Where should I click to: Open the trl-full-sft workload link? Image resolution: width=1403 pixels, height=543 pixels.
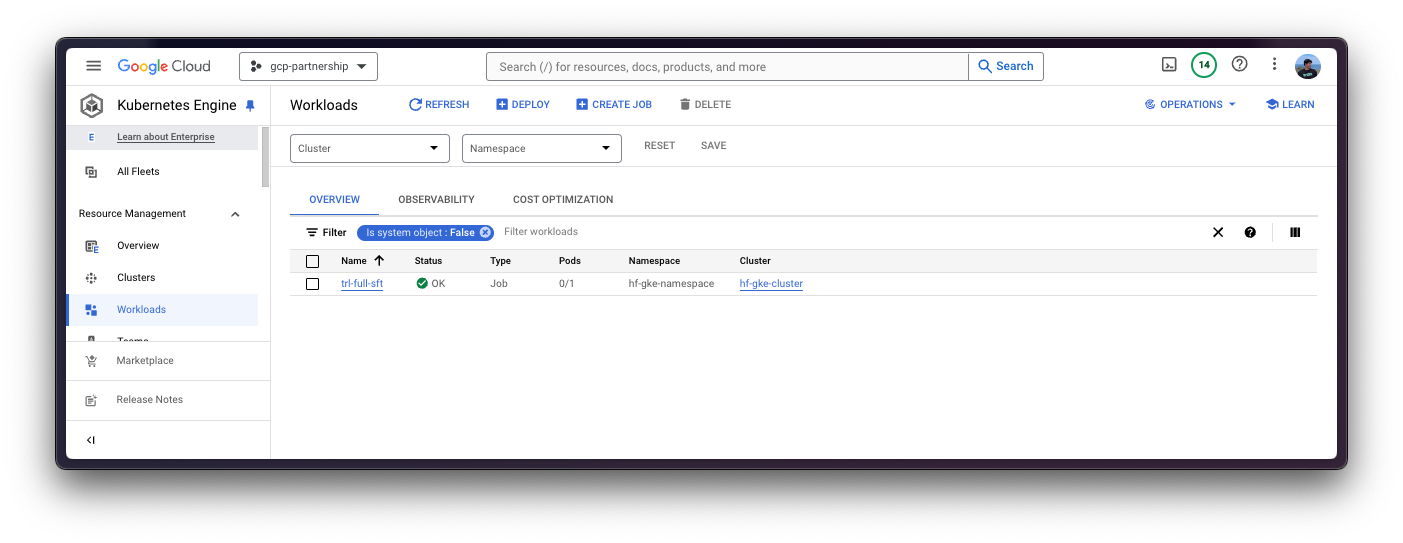[x=362, y=284]
